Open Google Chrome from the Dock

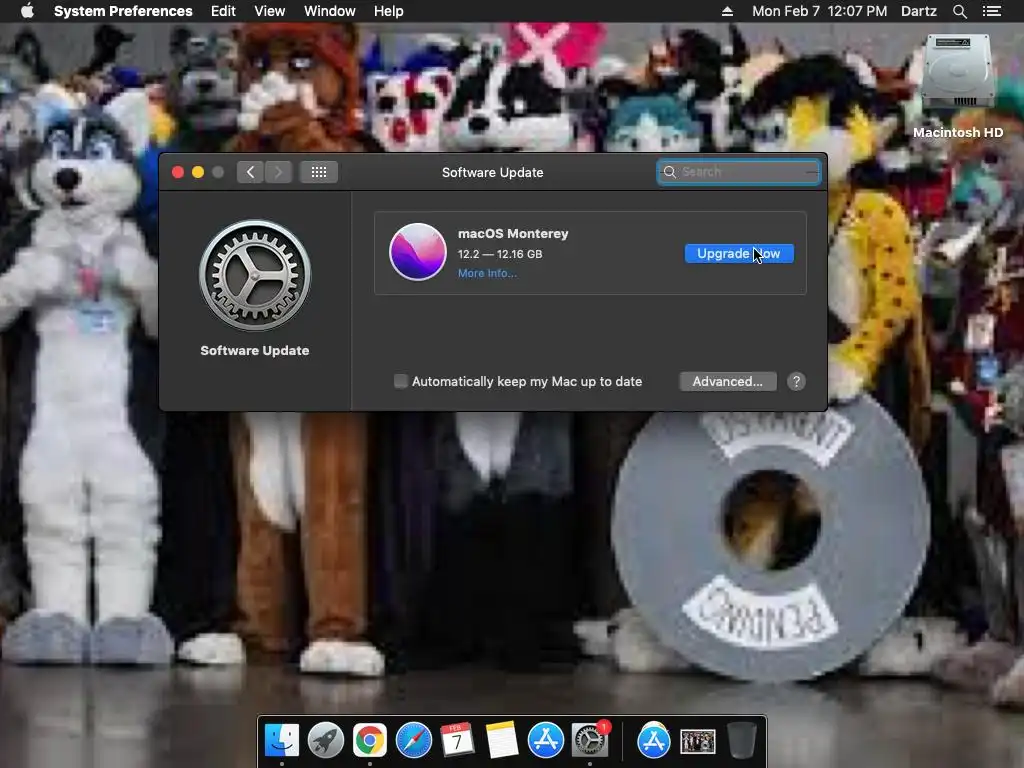coord(370,740)
